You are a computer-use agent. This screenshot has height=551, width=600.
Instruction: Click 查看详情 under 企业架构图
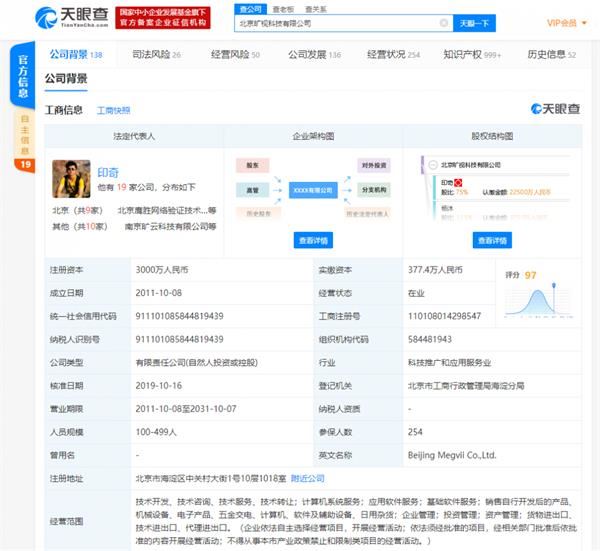(312, 240)
